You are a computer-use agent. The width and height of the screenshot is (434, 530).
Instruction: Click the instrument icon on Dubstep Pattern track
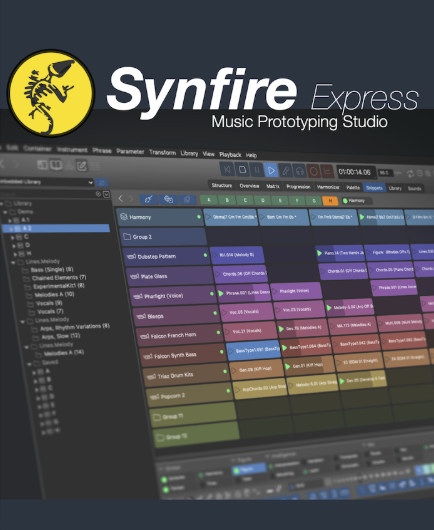tap(131, 257)
